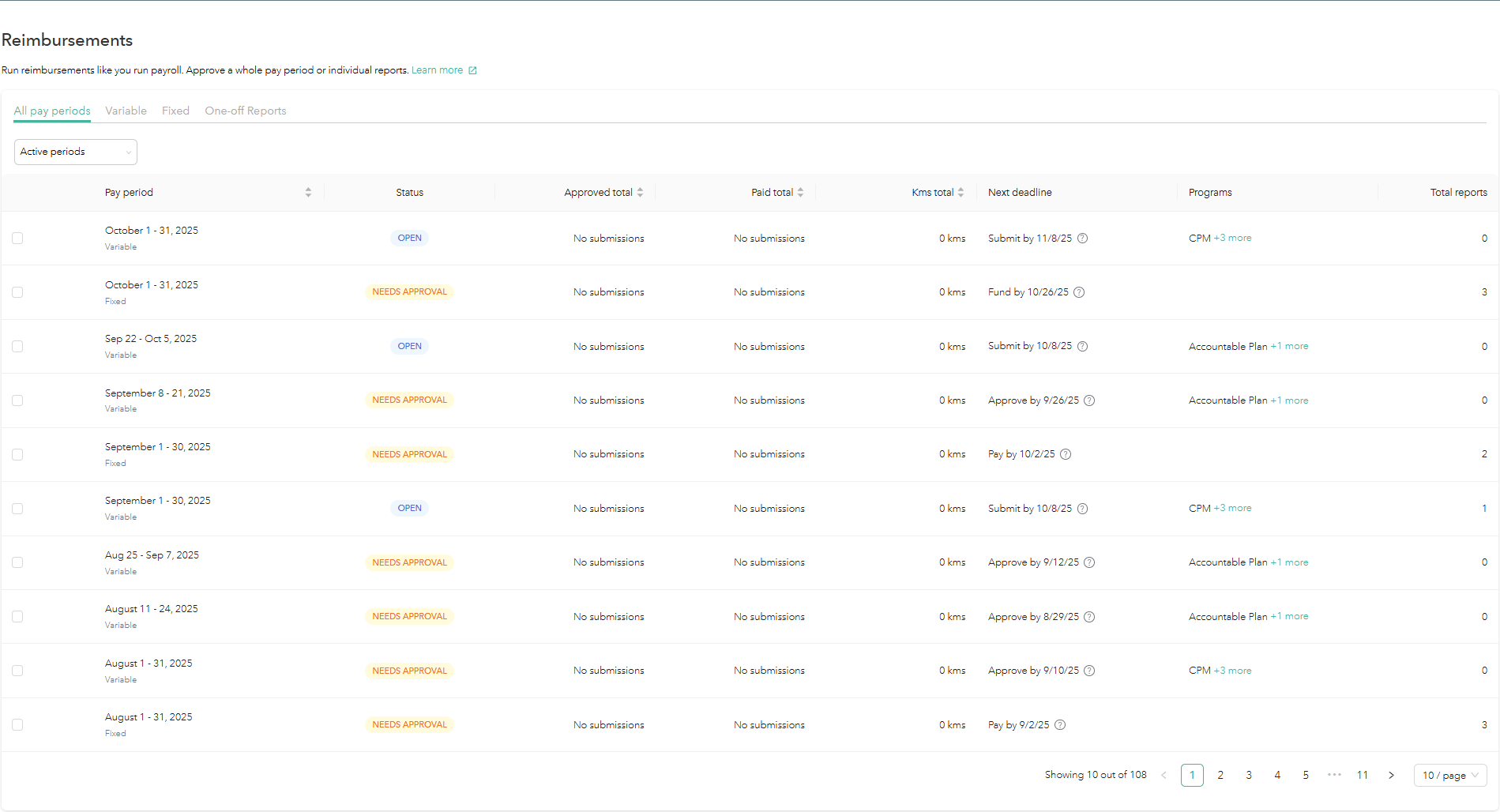Image resolution: width=1500 pixels, height=812 pixels.
Task: Click help icon beside Fund by 10/26/25
Action: click(x=1079, y=292)
